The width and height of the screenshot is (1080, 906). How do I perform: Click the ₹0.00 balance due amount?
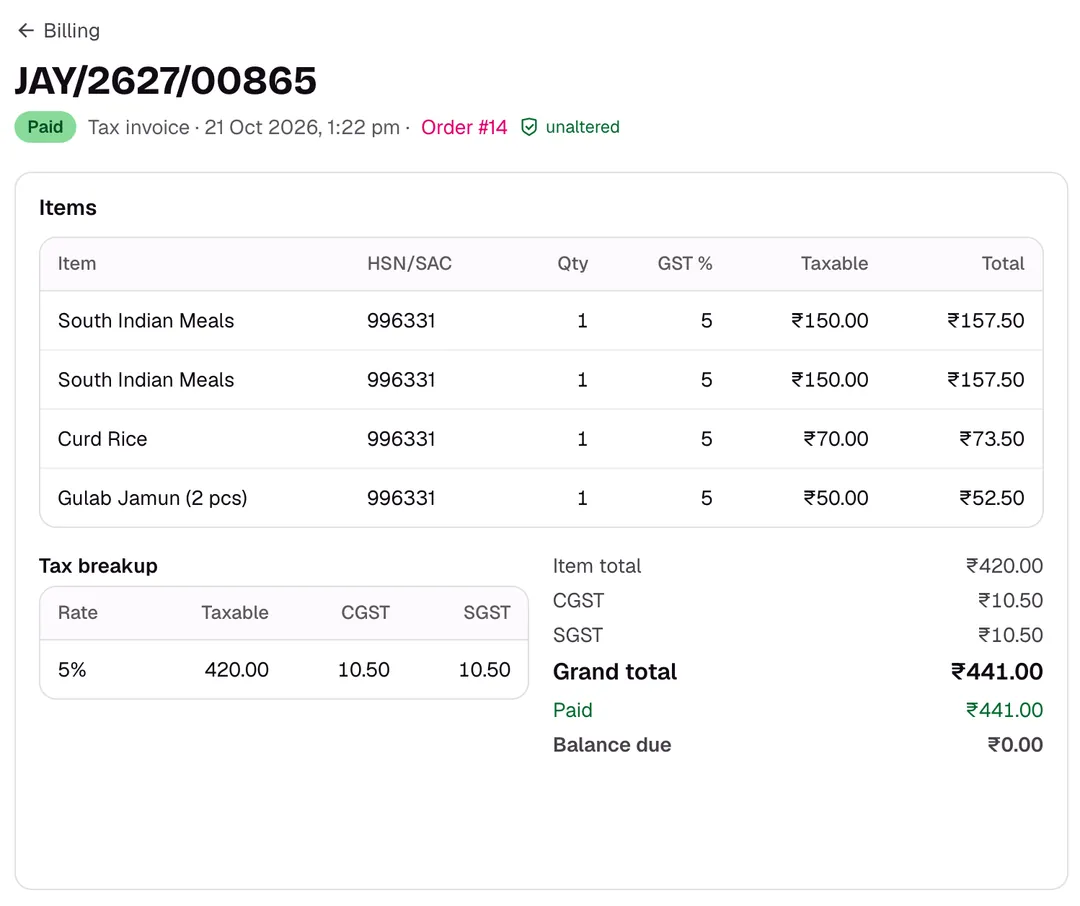(x=1015, y=745)
